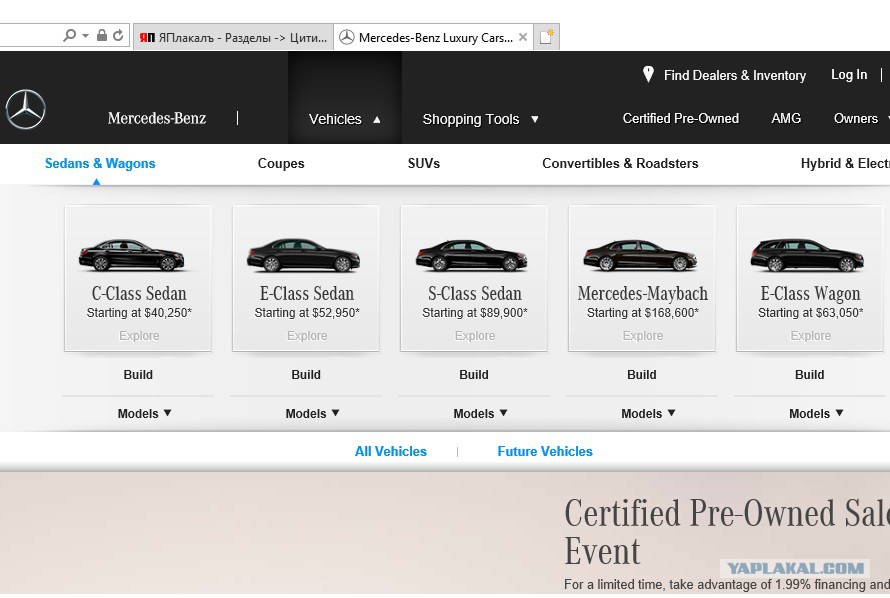Screen dimensions: 890x598
Task: Build an E-Class Sedan
Action: pyautogui.click(x=306, y=374)
